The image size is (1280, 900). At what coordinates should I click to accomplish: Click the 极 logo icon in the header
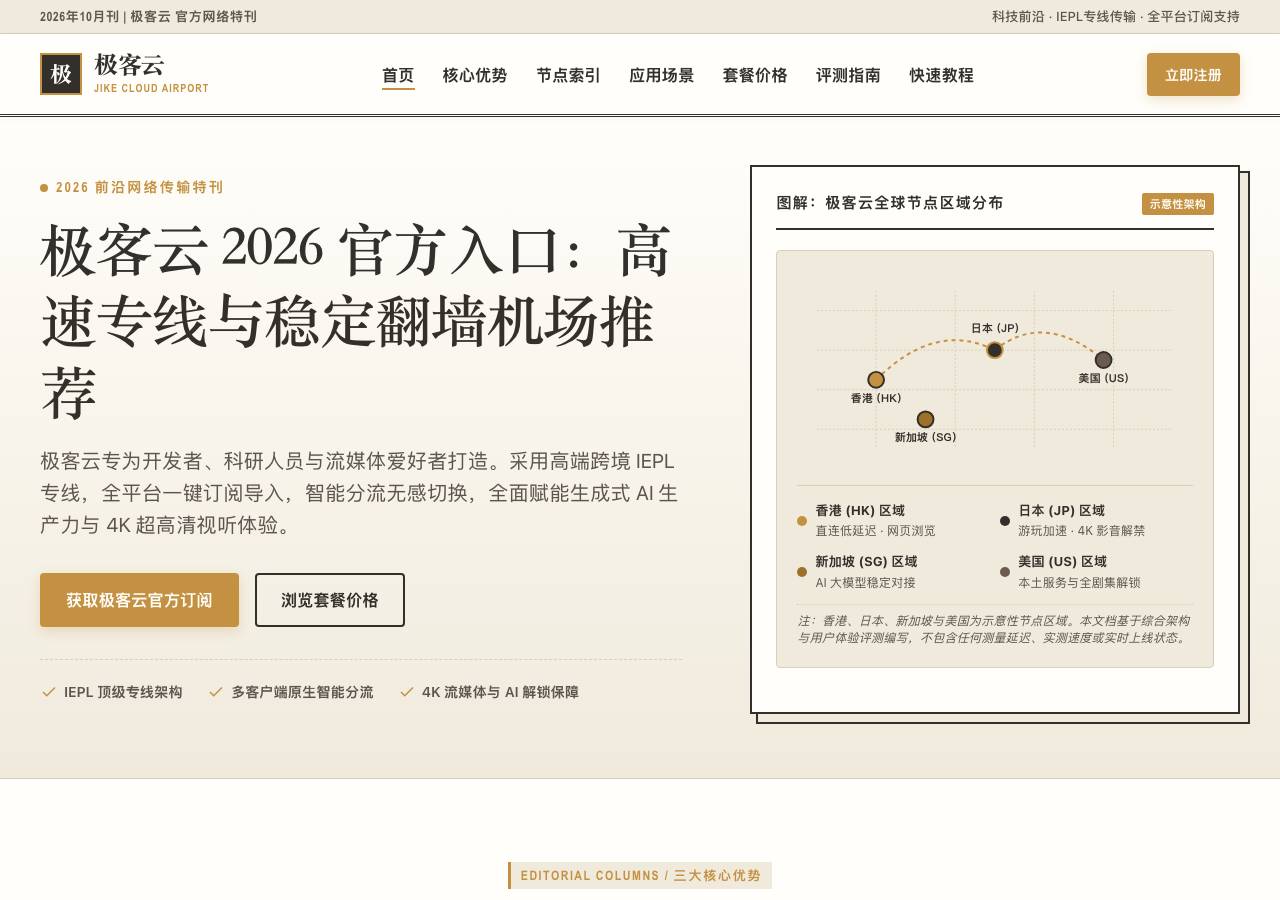61,74
